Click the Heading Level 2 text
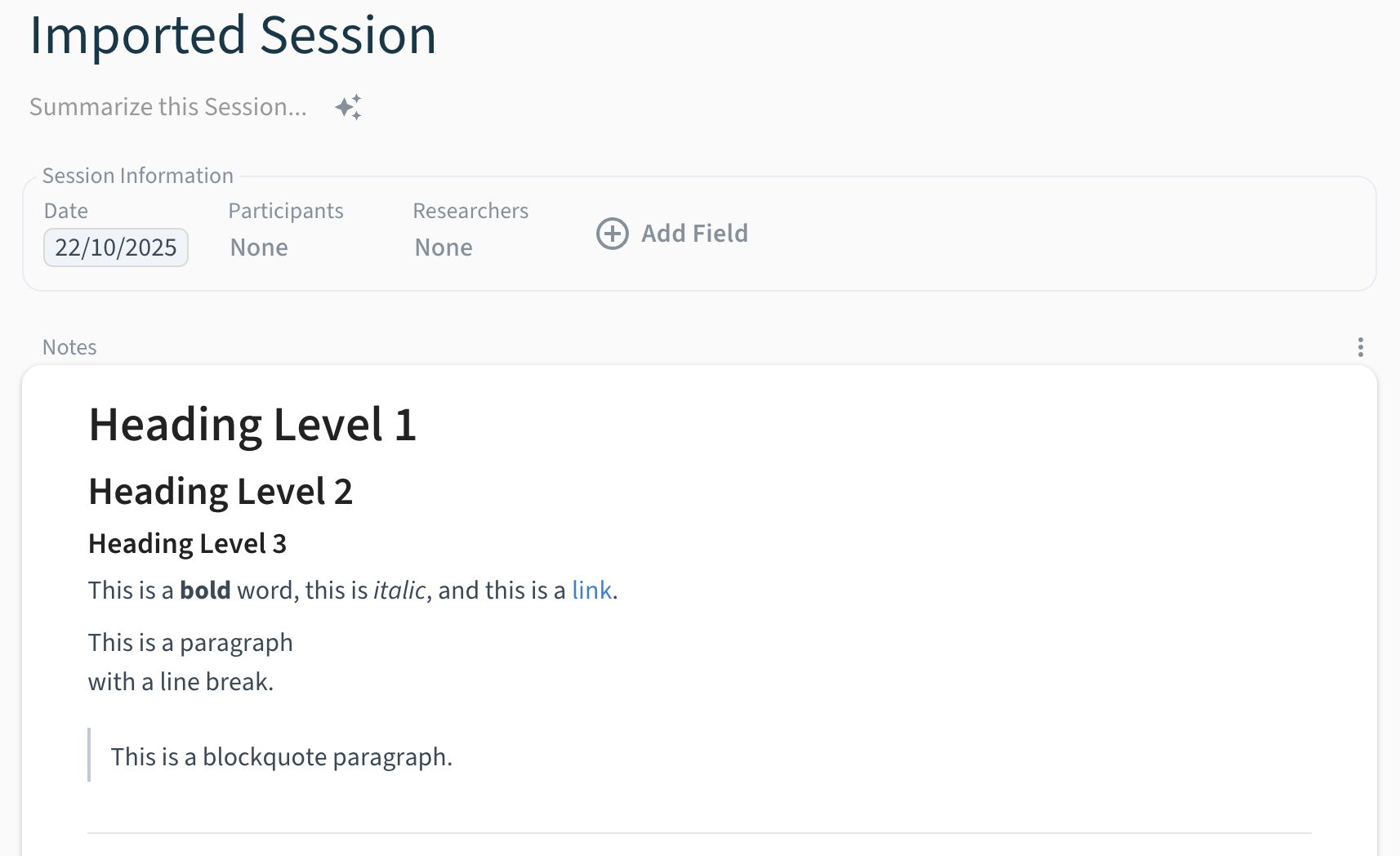Screen dimensions: 1400x856 coord(221,492)
